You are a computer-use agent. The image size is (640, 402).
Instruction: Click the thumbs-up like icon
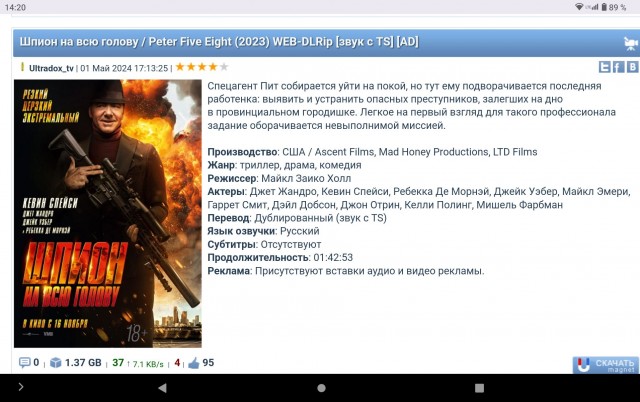click(x=193, y=363)
